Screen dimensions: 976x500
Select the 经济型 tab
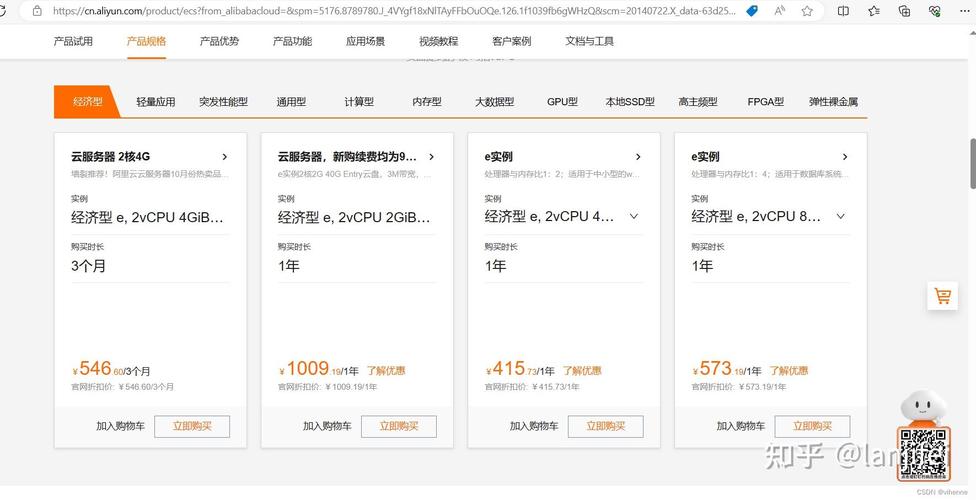click(x=87, y=101)
